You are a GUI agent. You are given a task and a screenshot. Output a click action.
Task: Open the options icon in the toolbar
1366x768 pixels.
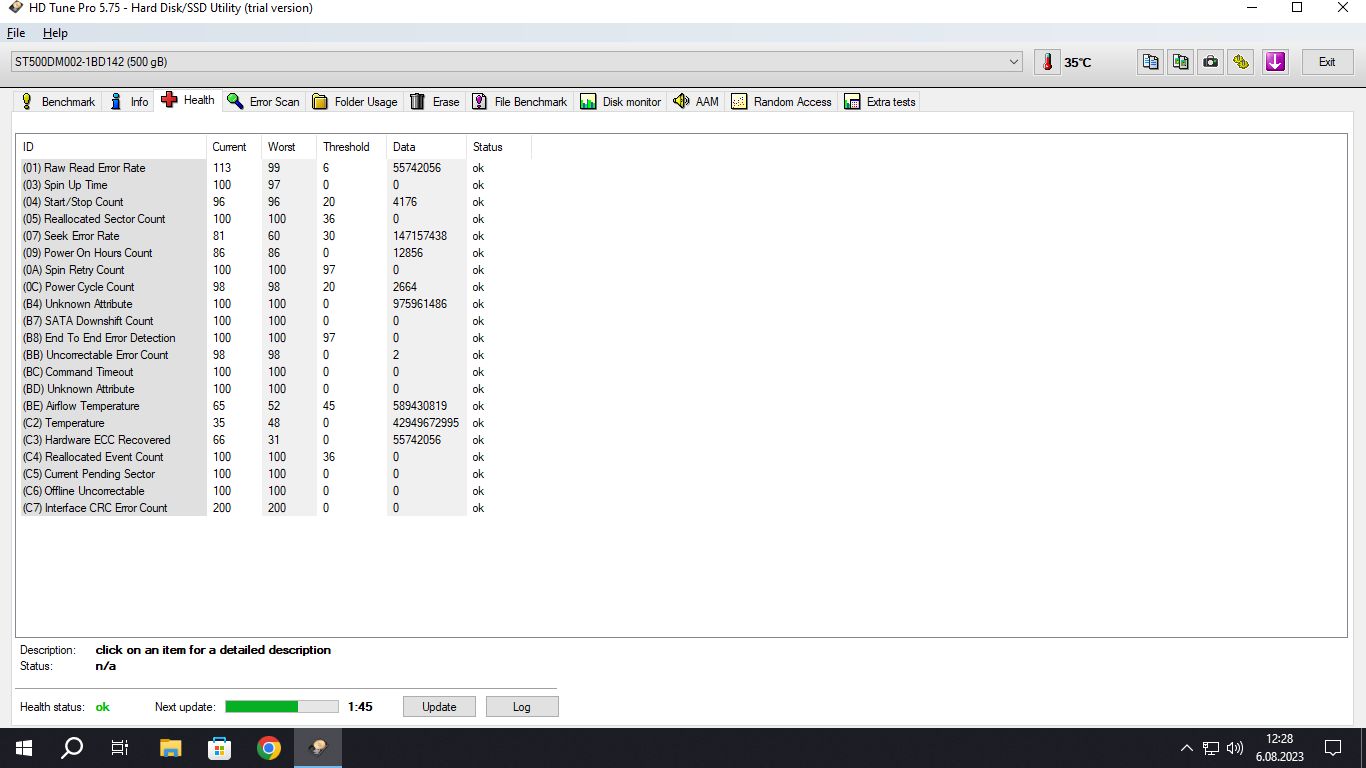(1241, 62)
